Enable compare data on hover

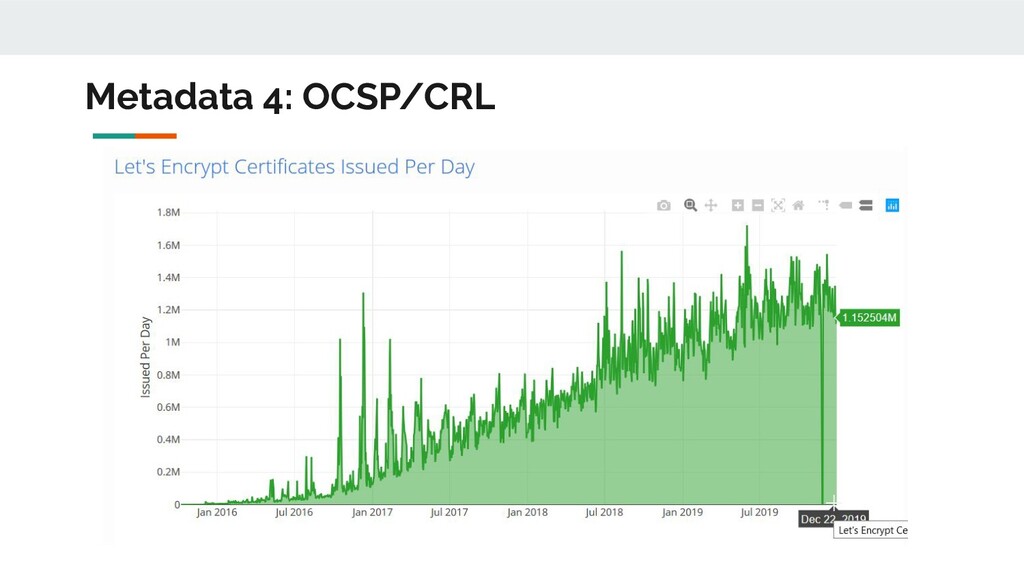pos(866,206)
